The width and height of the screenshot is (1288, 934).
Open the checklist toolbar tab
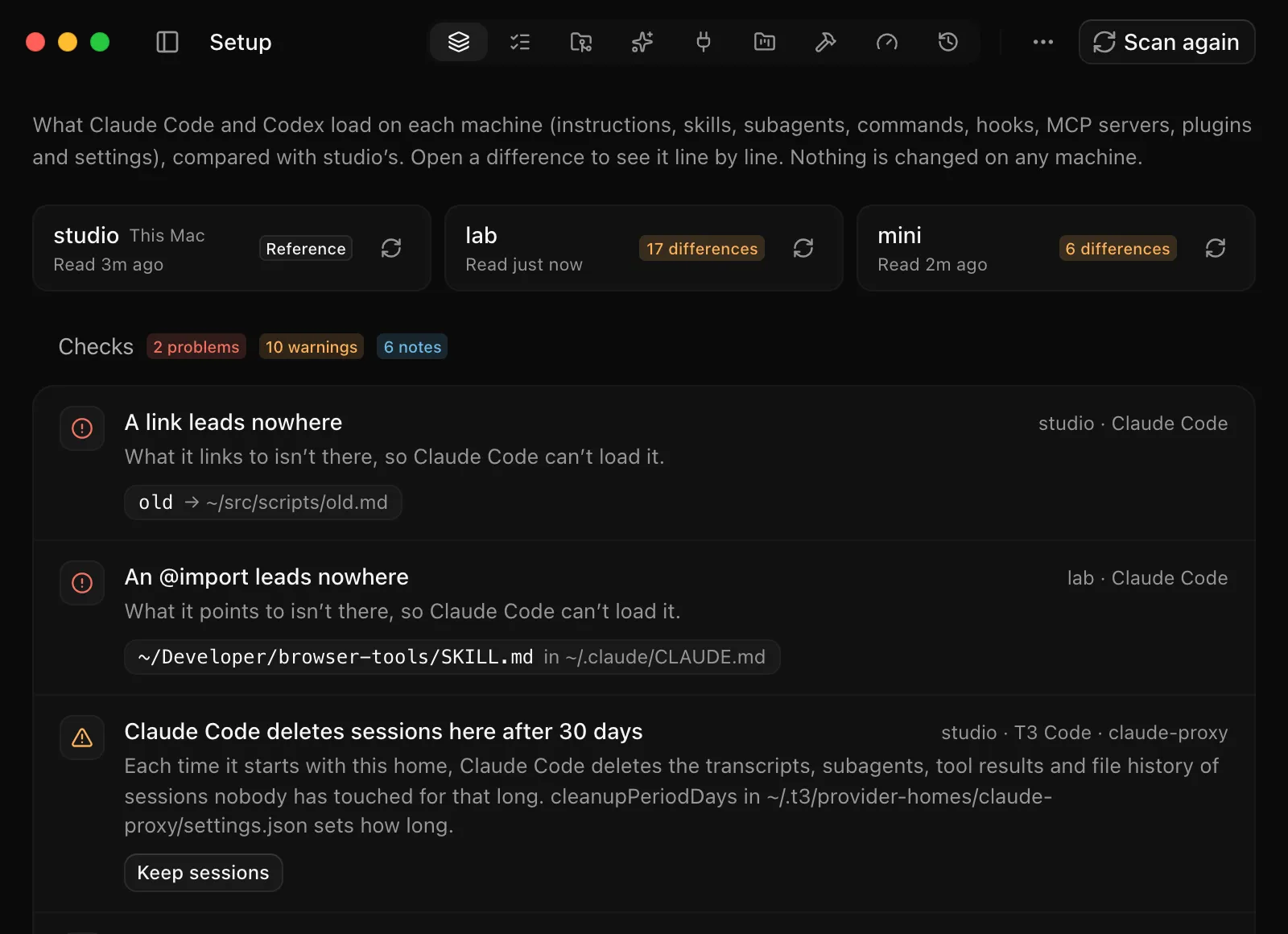click(x=520, y=42)
